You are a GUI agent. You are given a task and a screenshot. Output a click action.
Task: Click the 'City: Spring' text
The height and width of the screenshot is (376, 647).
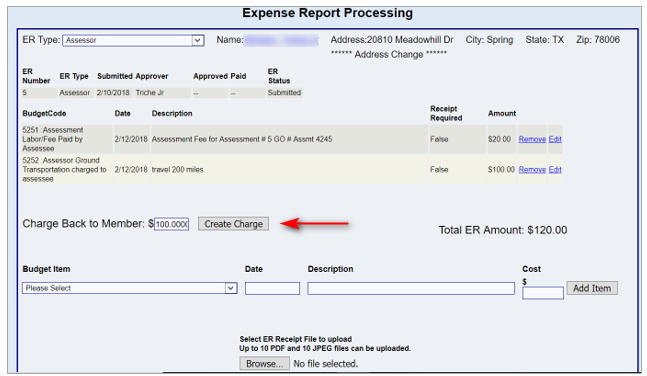(x=489, y=40)
